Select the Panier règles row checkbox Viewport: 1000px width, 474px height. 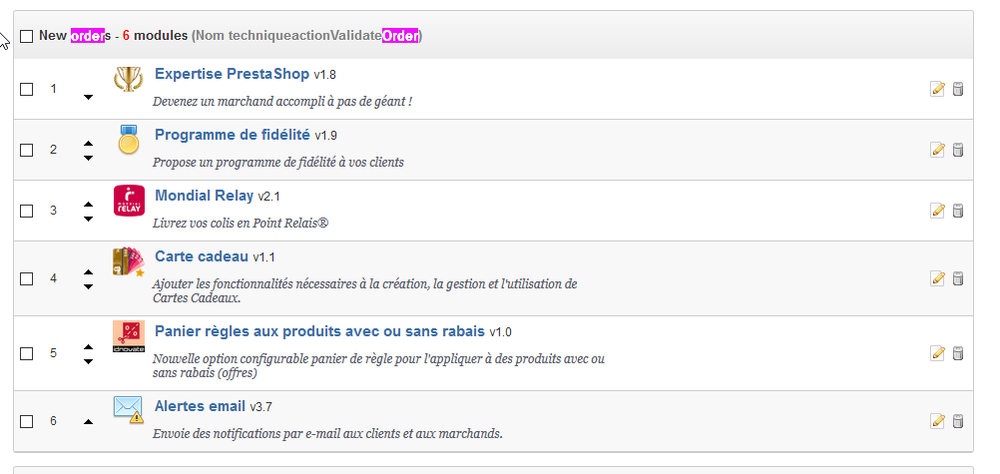point(26,353)
